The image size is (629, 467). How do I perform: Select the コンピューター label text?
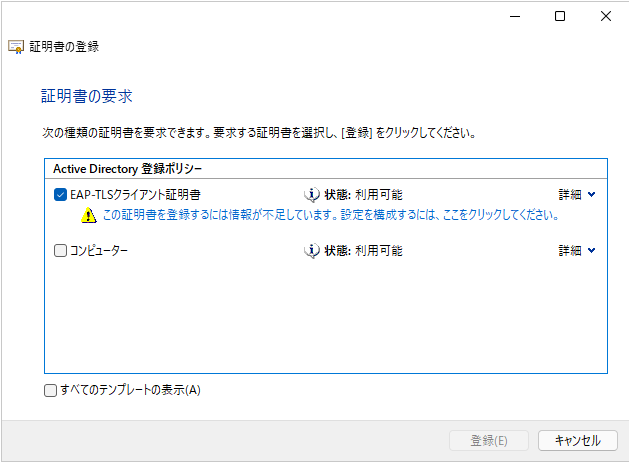click(x=99, y=251)
